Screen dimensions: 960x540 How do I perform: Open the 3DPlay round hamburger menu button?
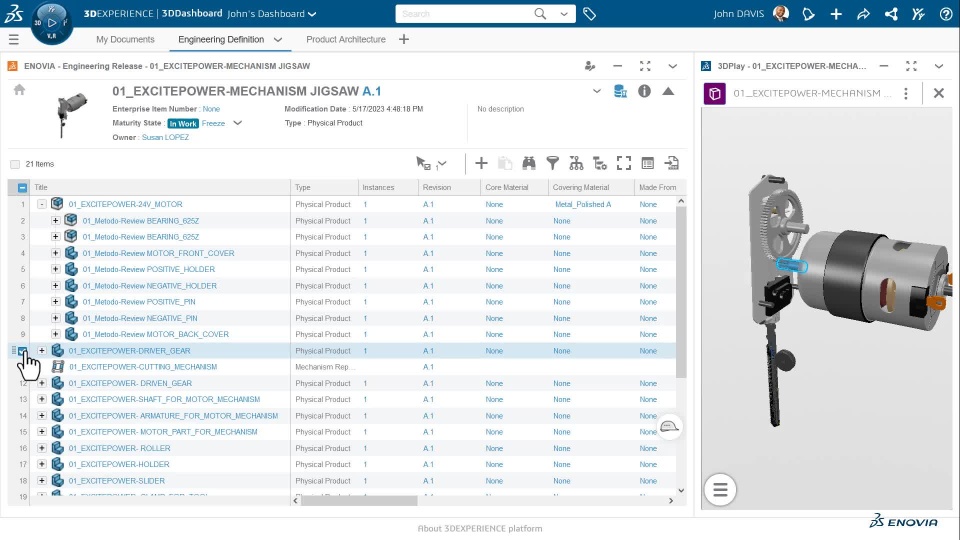pyautogui.click(x=720, y=490)
